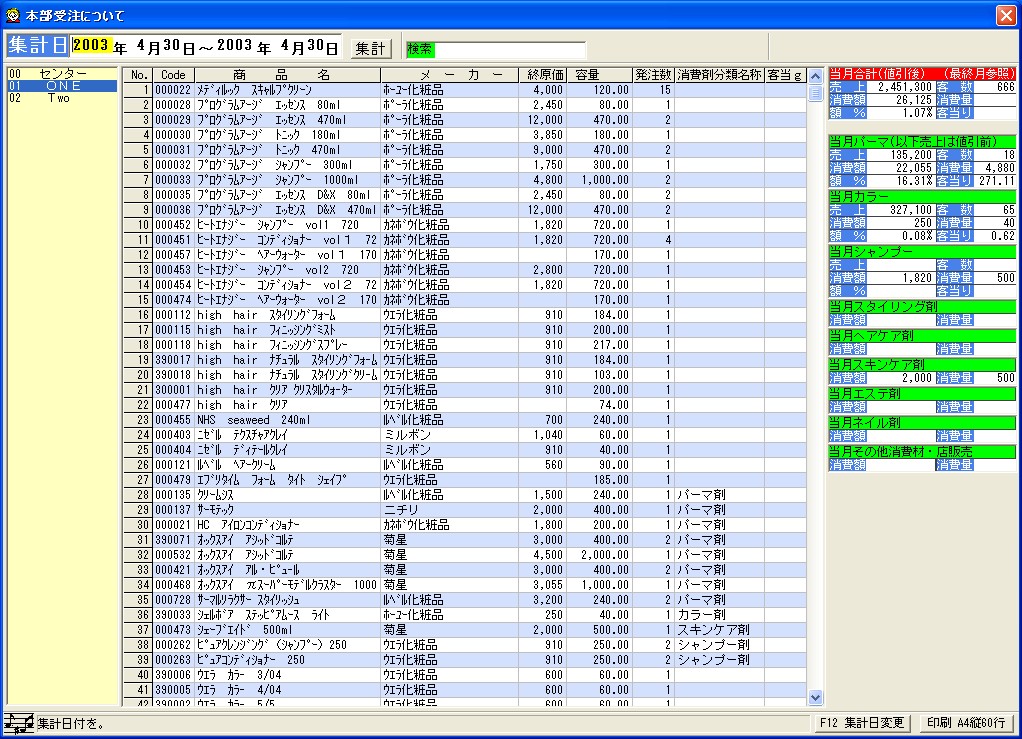Select store 01 ONE in list

click(x=62, y=86)
